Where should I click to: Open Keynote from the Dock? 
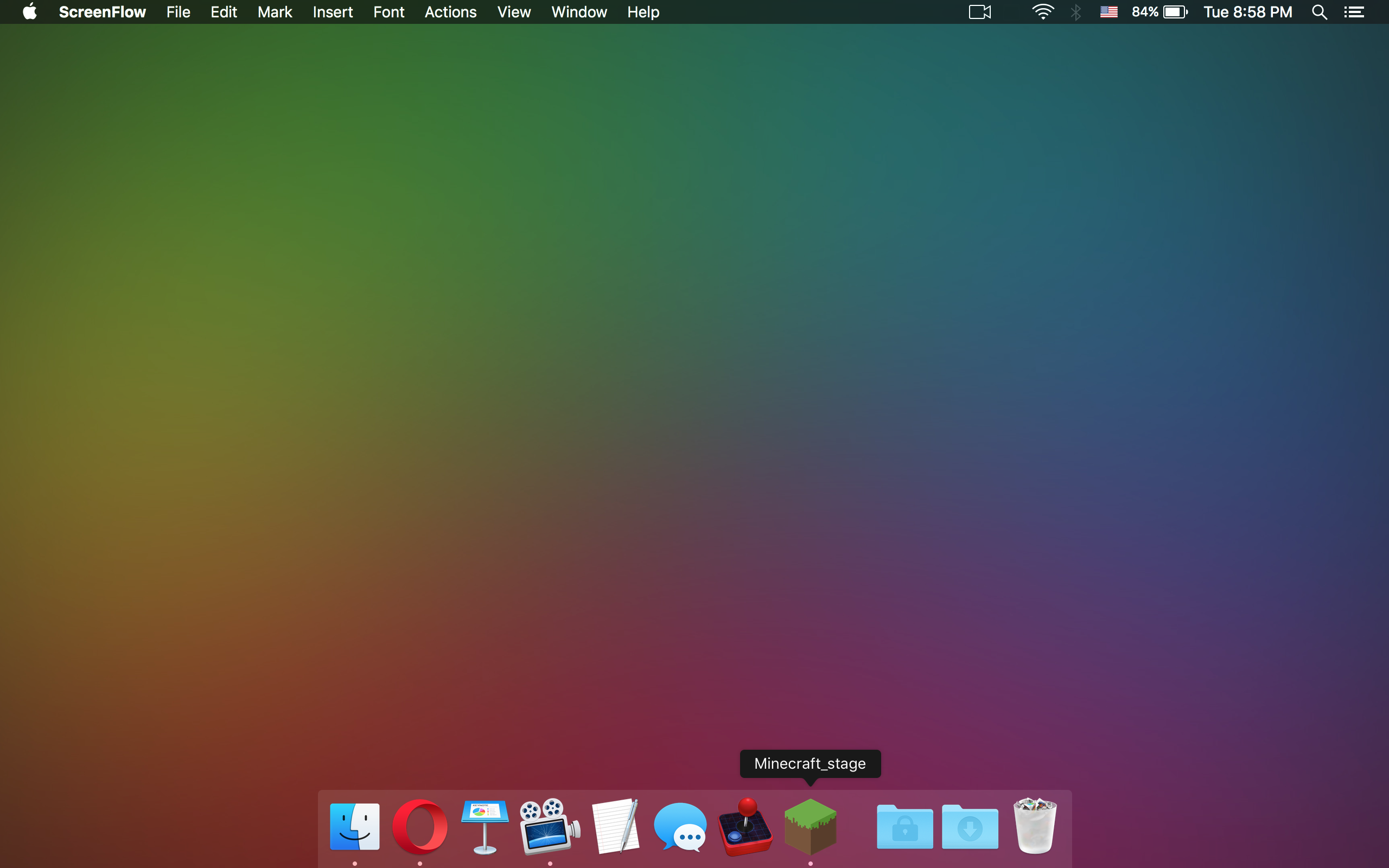coord(485,827)
